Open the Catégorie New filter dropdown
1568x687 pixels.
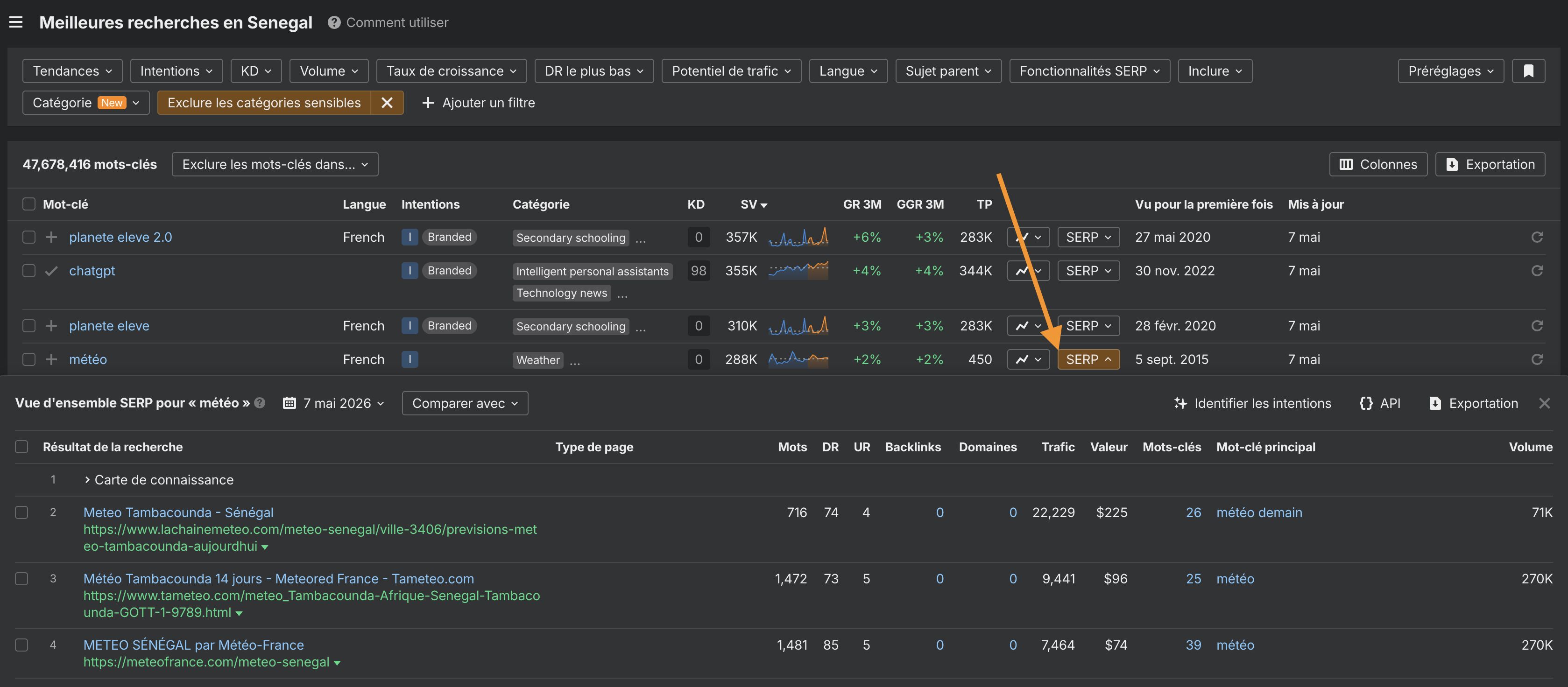click(x=86, y=103)
